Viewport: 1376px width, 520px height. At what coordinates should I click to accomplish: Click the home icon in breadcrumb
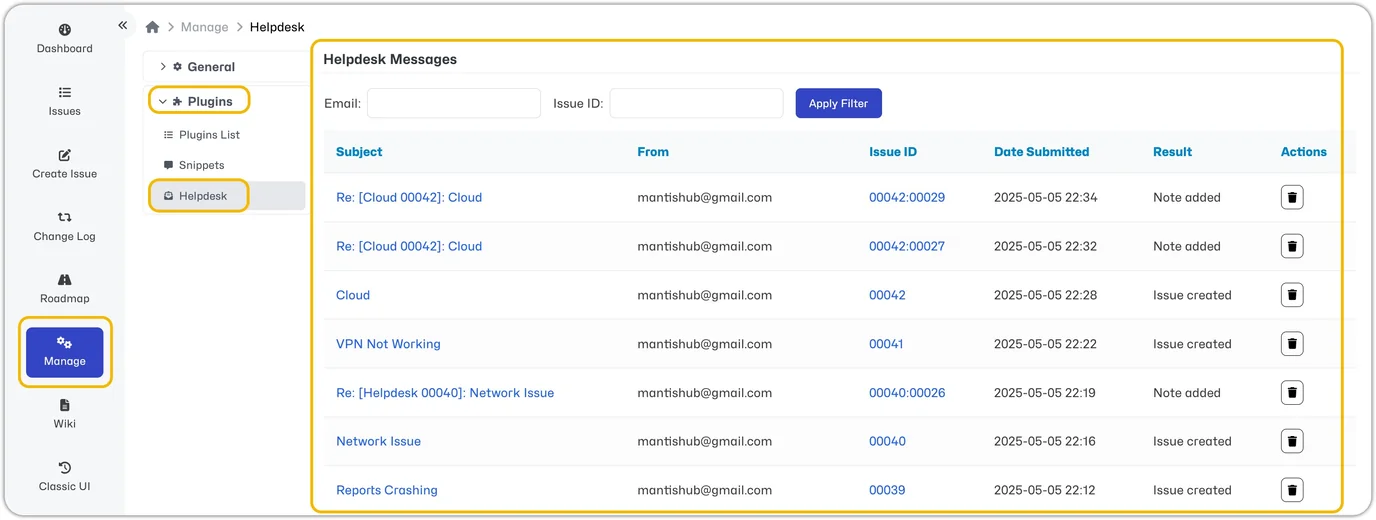click(152, 27)
